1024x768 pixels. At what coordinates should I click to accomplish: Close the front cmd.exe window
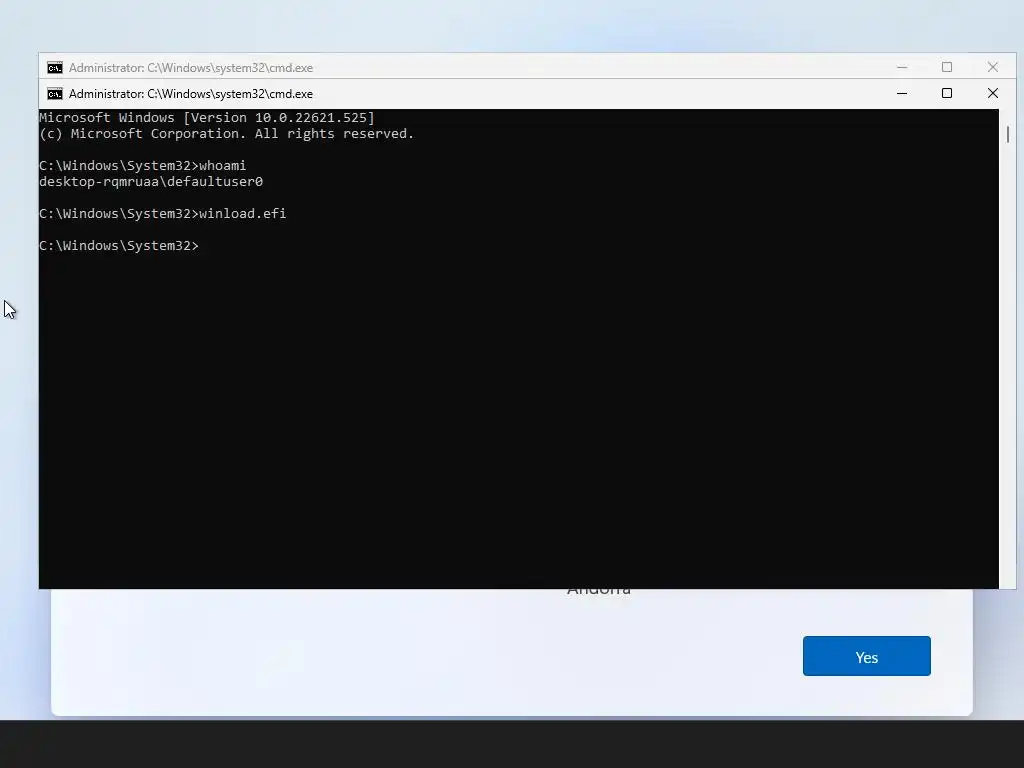tap(993, 93)
